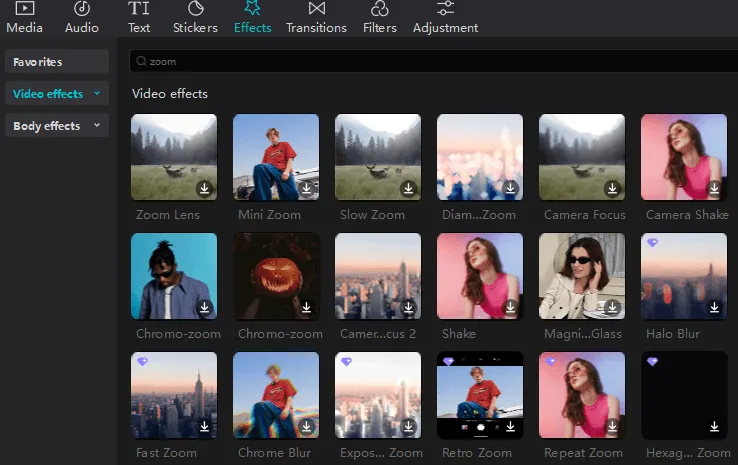Choose the Halo Blur effect thumbnail
Screen dimensions: 738x465
pos(684,276)
